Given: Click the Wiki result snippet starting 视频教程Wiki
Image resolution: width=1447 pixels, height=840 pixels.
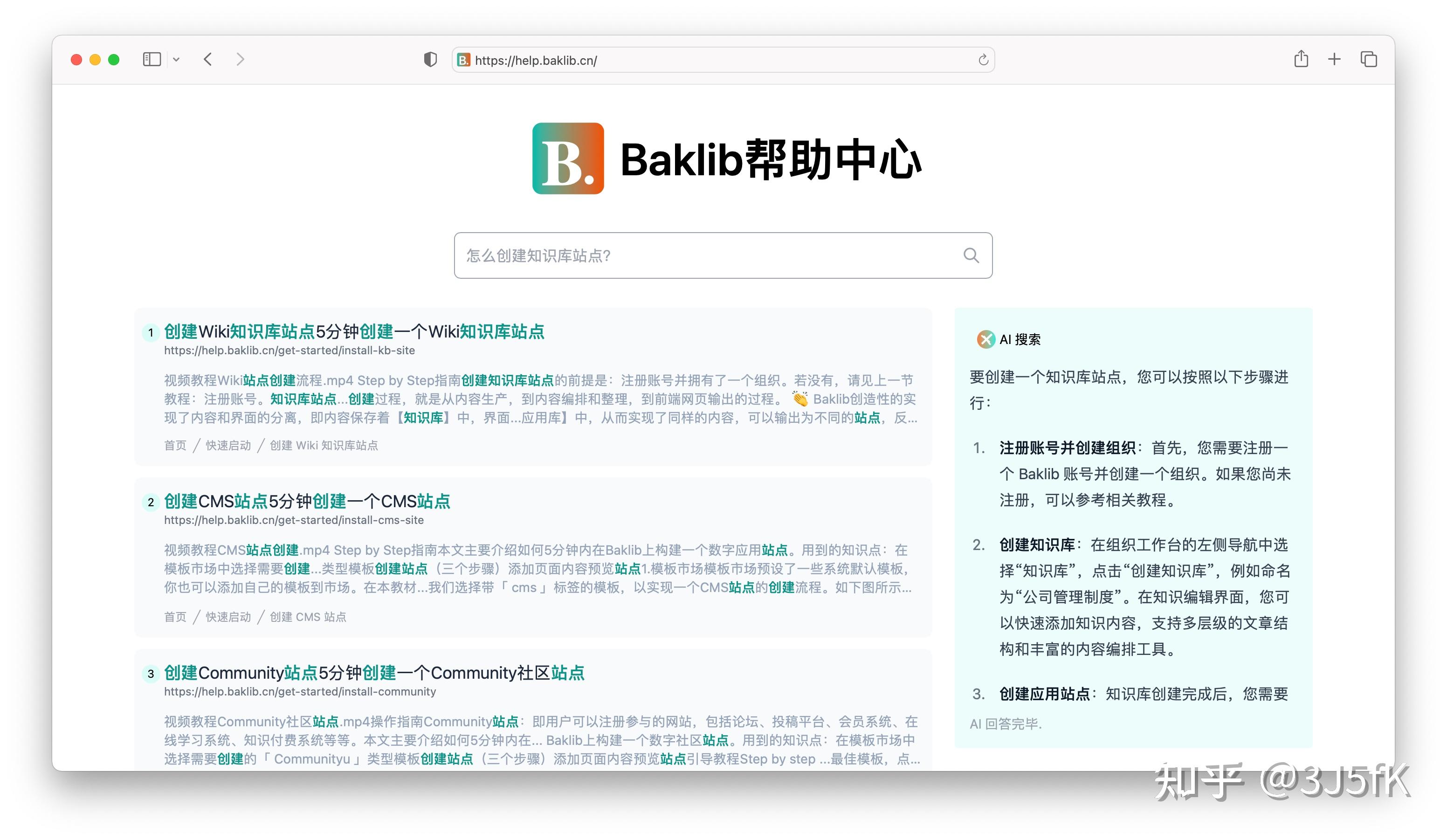Looking at the screenshot, I should (541, 399).
